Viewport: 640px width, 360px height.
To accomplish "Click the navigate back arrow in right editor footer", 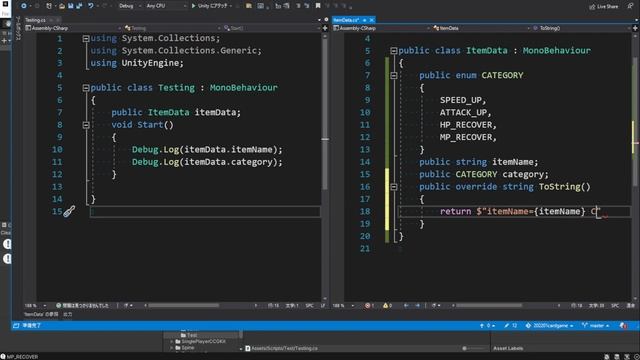I will [406, 305].
